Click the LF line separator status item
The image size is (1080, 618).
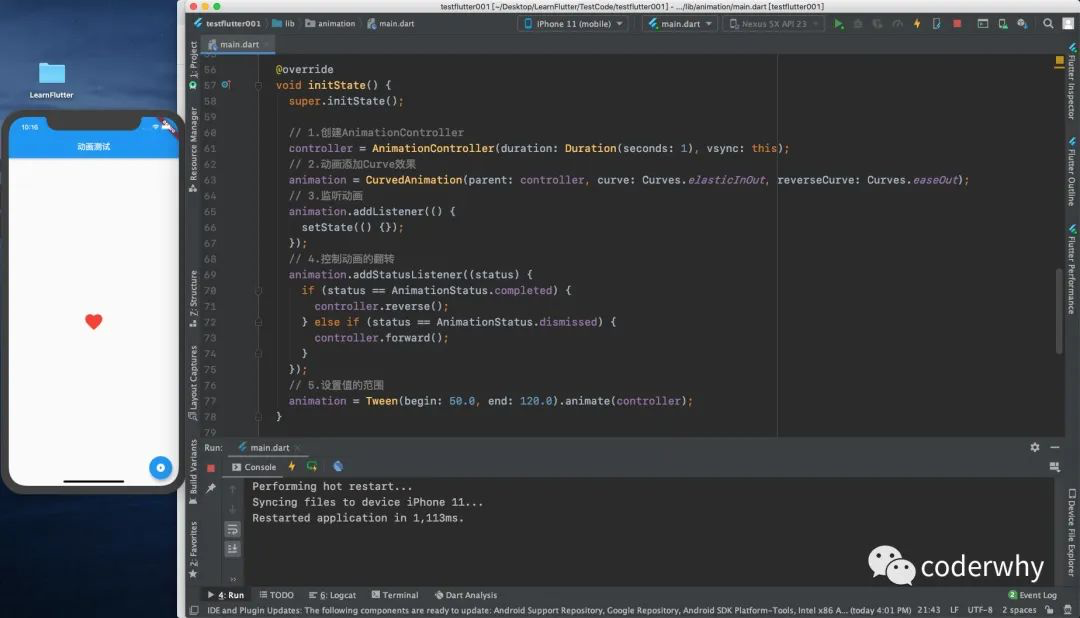[x=954, y=610]
